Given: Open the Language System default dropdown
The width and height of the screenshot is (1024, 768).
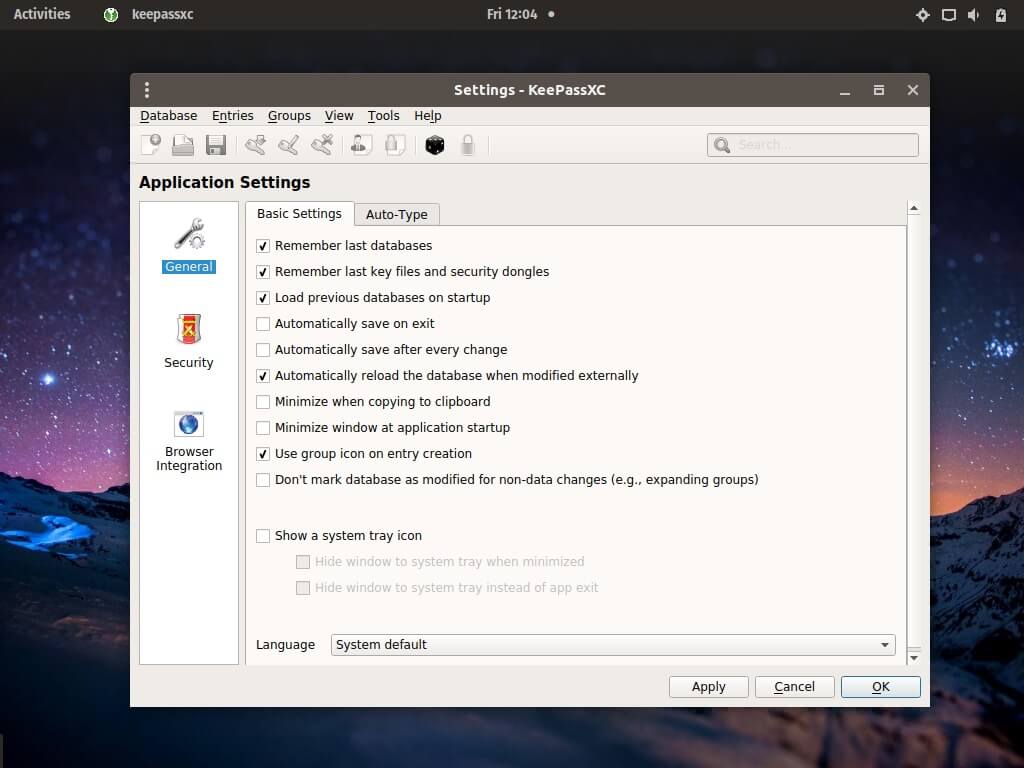Looking at the screenshot, I should (x=613, y=645).
